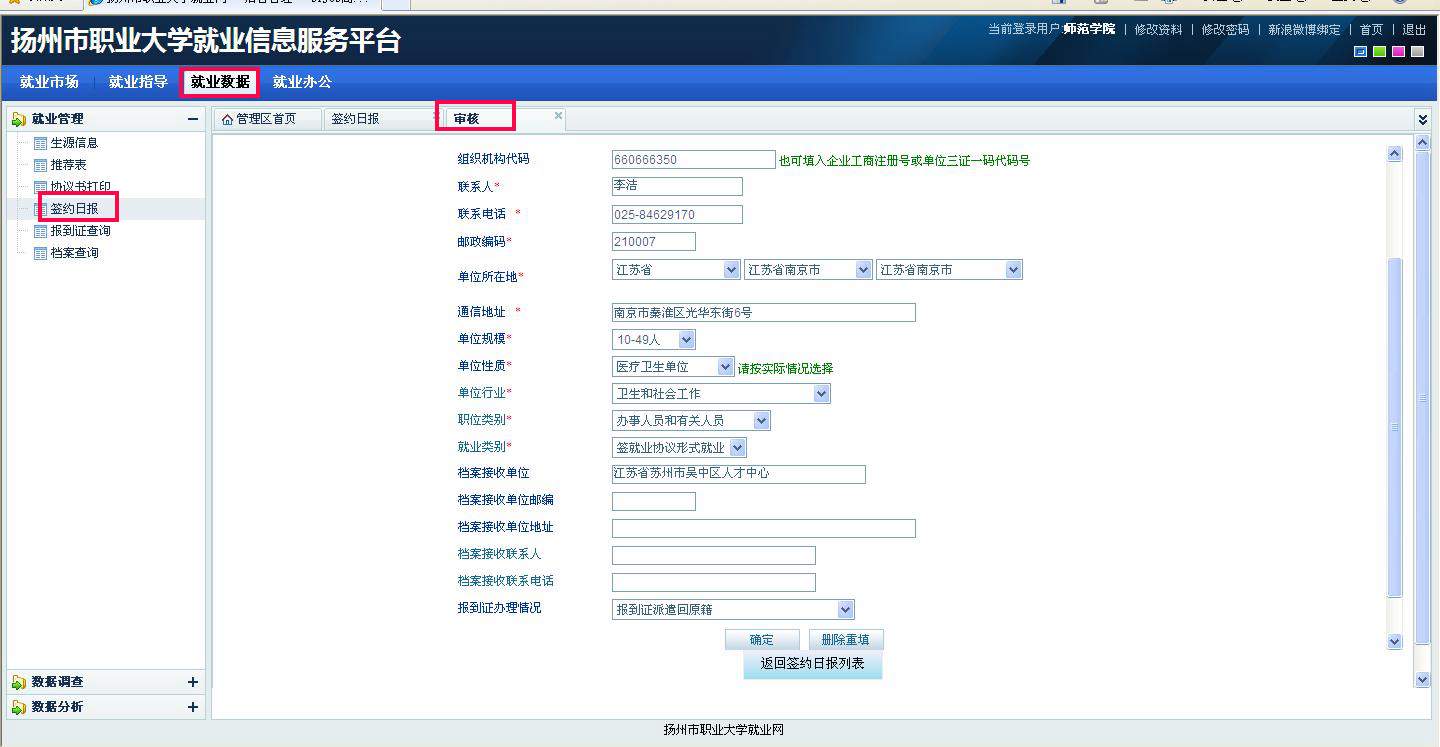Screen dimensions: 1440x747
Task: Open the 就业指导 menu
Action: [138, 82]
